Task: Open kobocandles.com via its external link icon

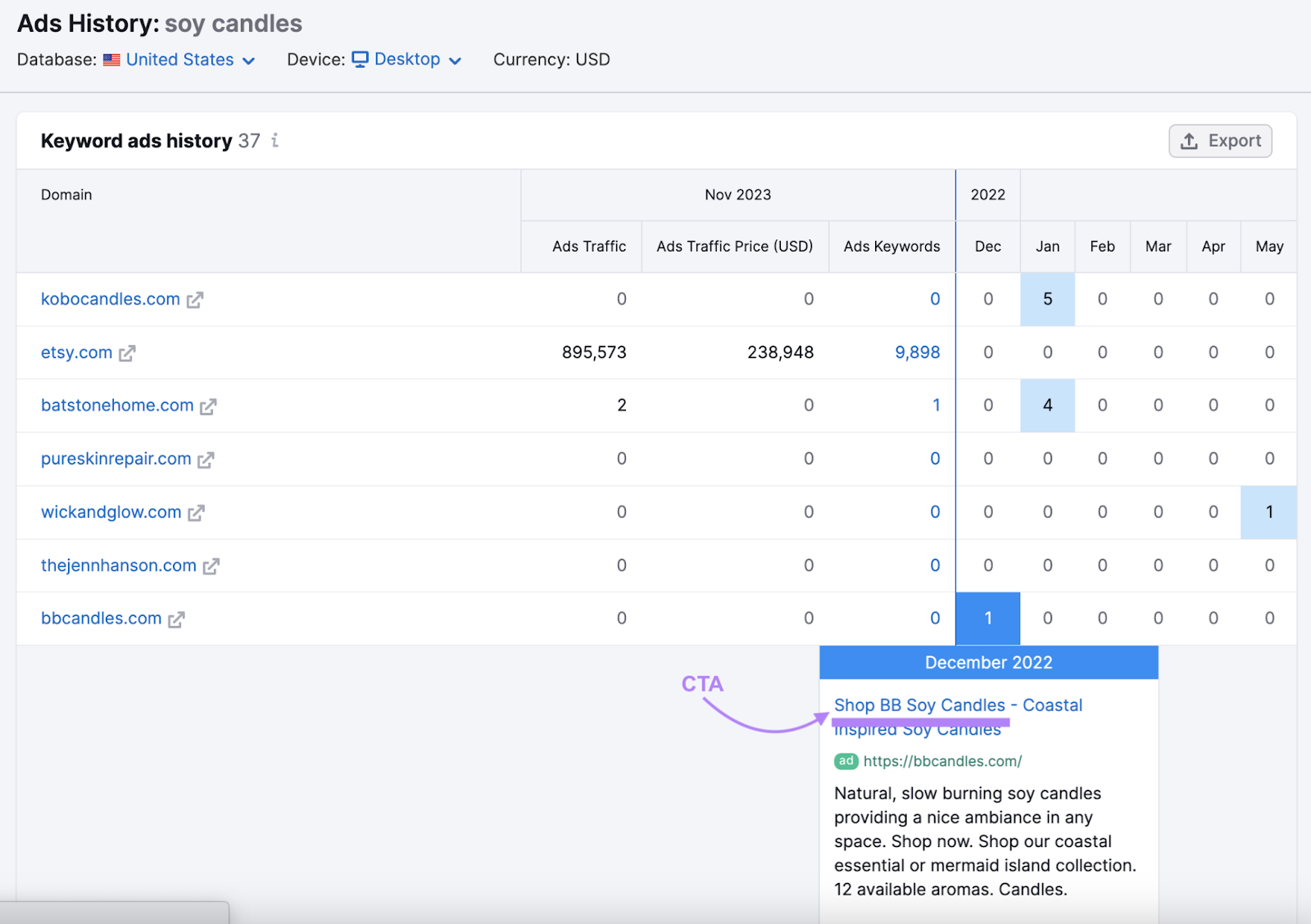Action: click(x=194, y=299)
